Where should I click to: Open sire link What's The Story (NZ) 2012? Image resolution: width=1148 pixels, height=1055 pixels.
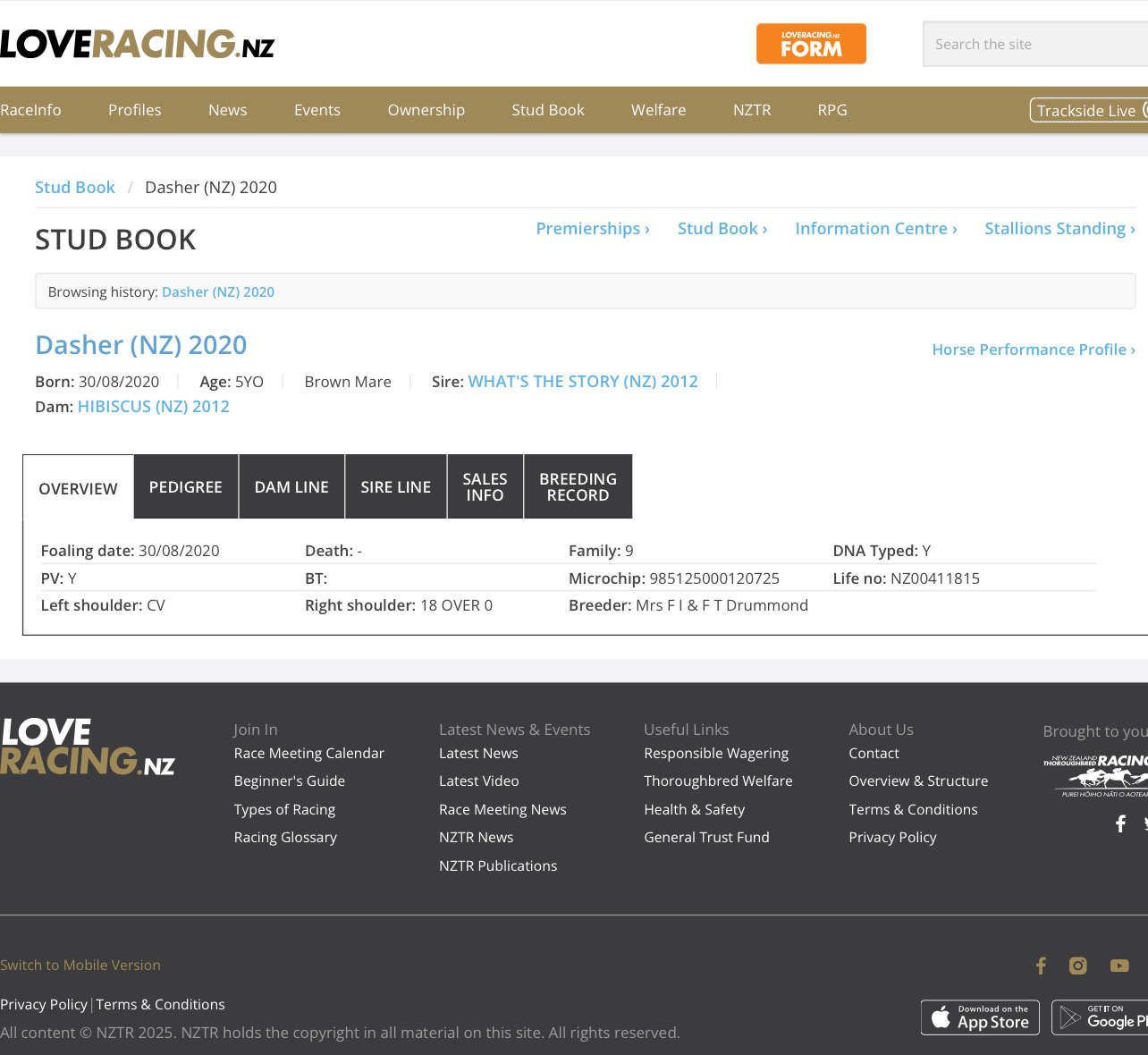(583, 382)
